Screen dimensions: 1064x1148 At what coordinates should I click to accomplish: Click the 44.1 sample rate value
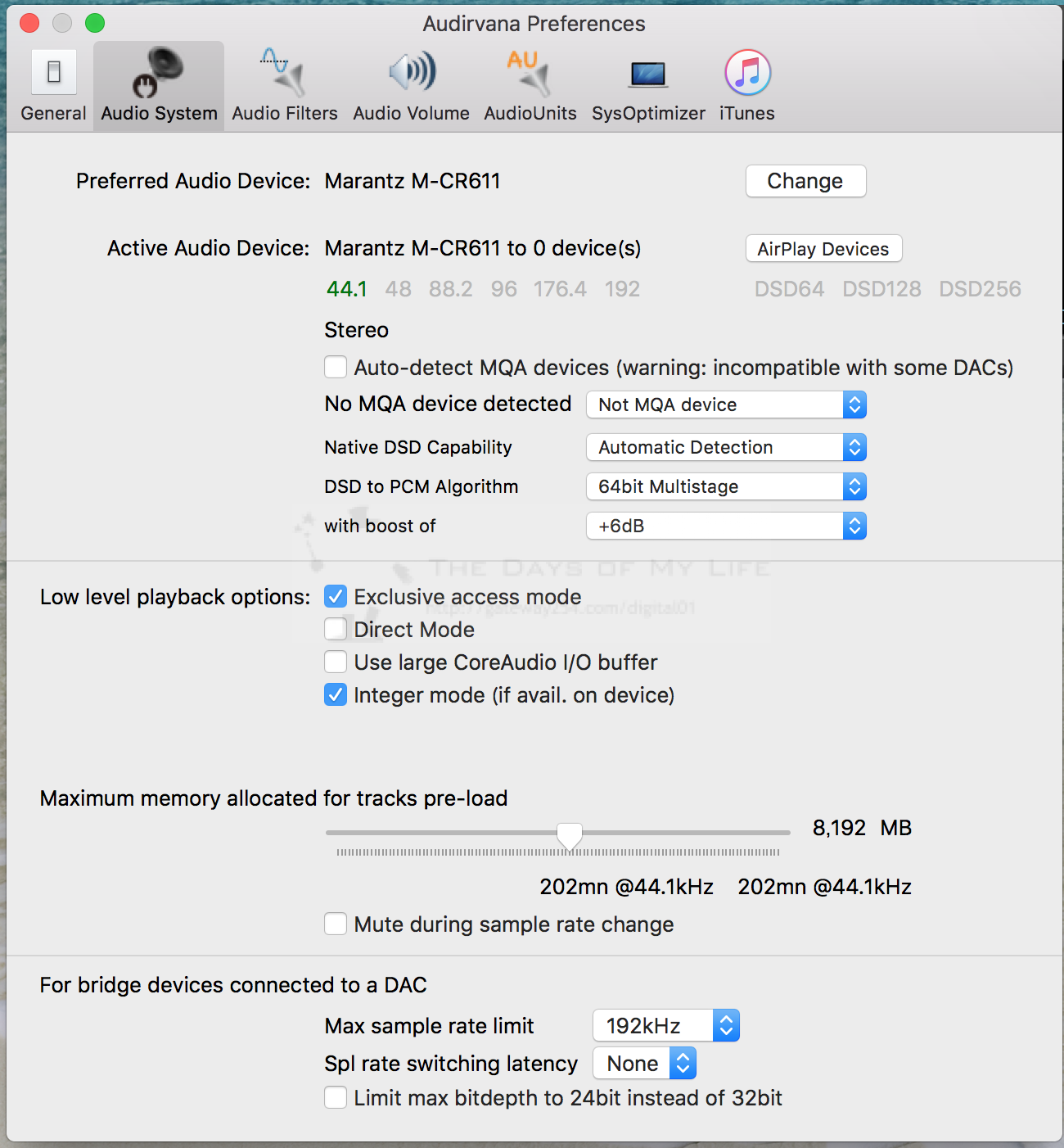(x=346, y=289)
